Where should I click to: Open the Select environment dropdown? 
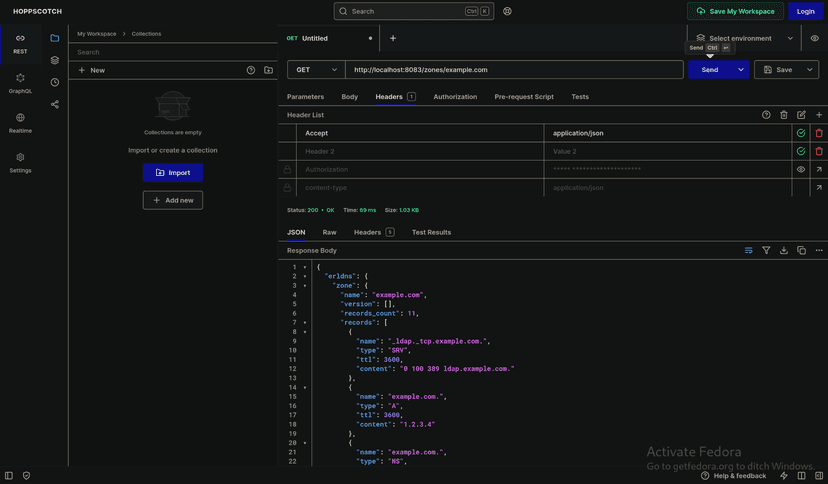coord(746,38)
